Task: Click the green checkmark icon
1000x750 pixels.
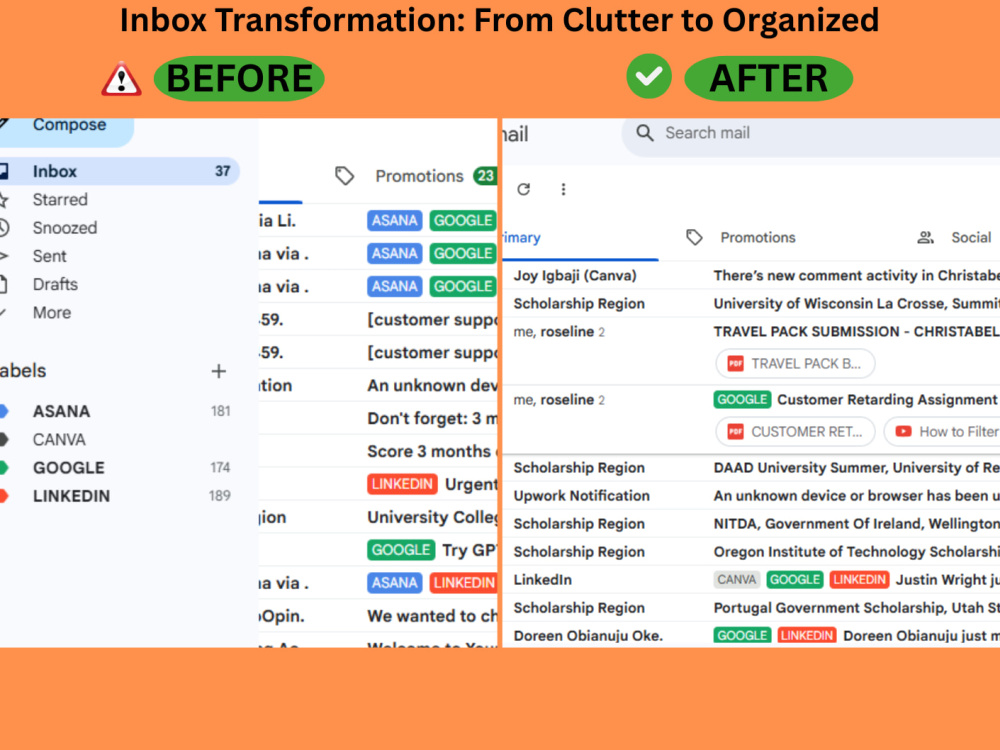Action: (649, 76)
